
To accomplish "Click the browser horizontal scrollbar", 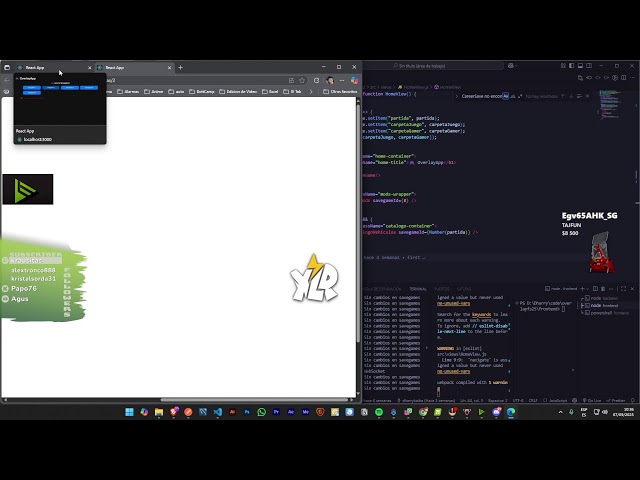I will pos(255,400).
